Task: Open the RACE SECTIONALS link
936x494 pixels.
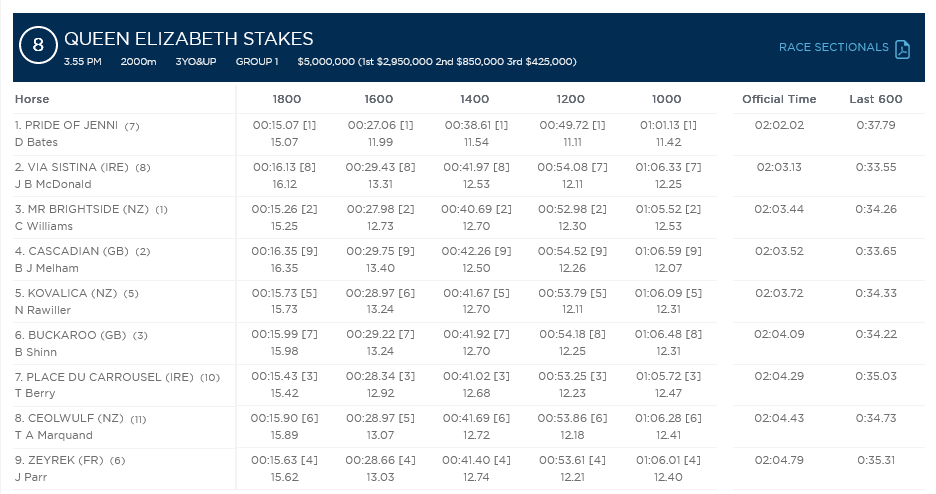Action: coord(833,47)
